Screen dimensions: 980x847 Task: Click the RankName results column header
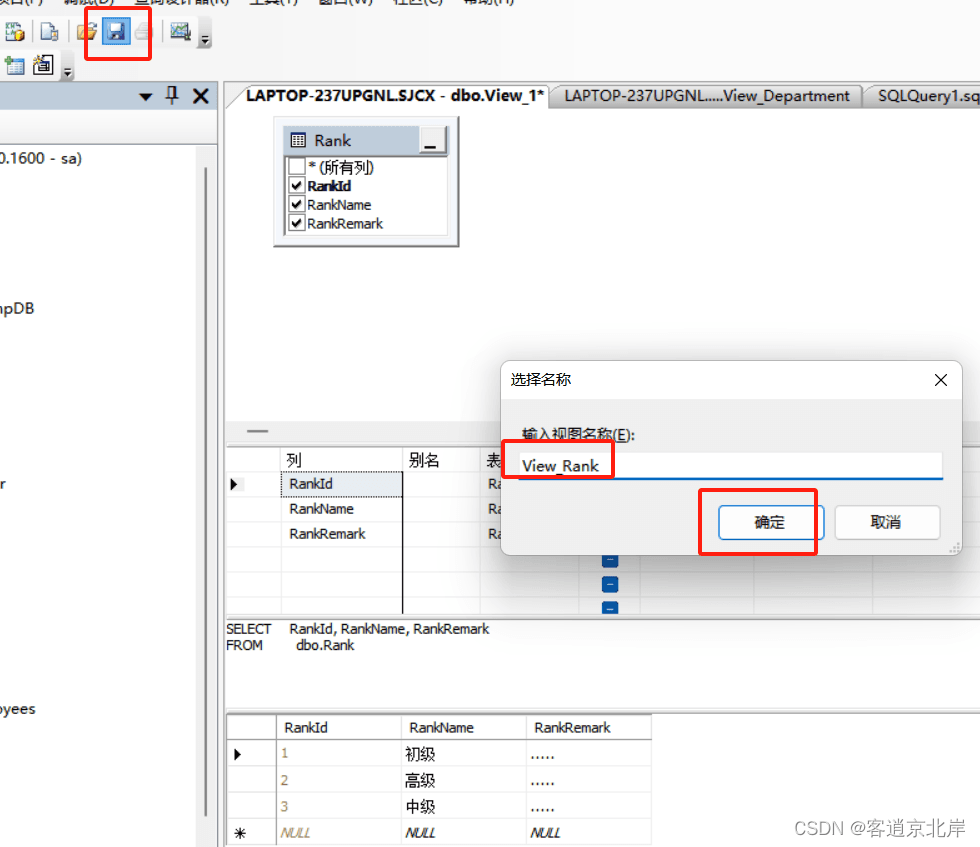coord(464,728)
